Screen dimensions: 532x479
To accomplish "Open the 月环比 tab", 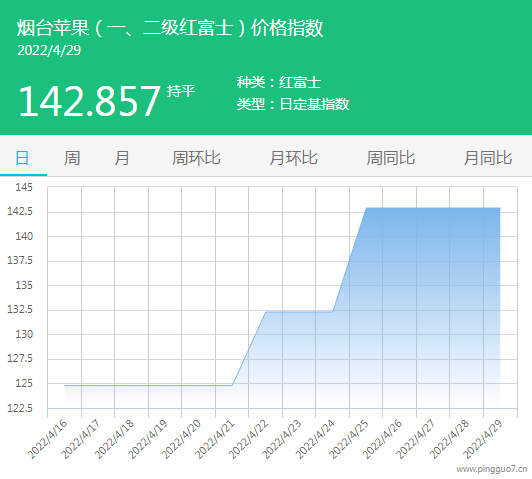I will tap(293, 158).
